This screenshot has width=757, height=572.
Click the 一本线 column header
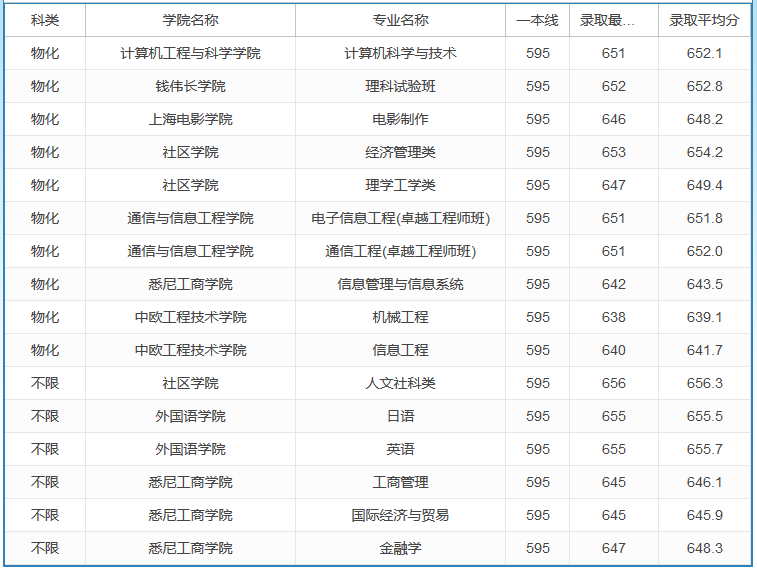click(537, 20)
